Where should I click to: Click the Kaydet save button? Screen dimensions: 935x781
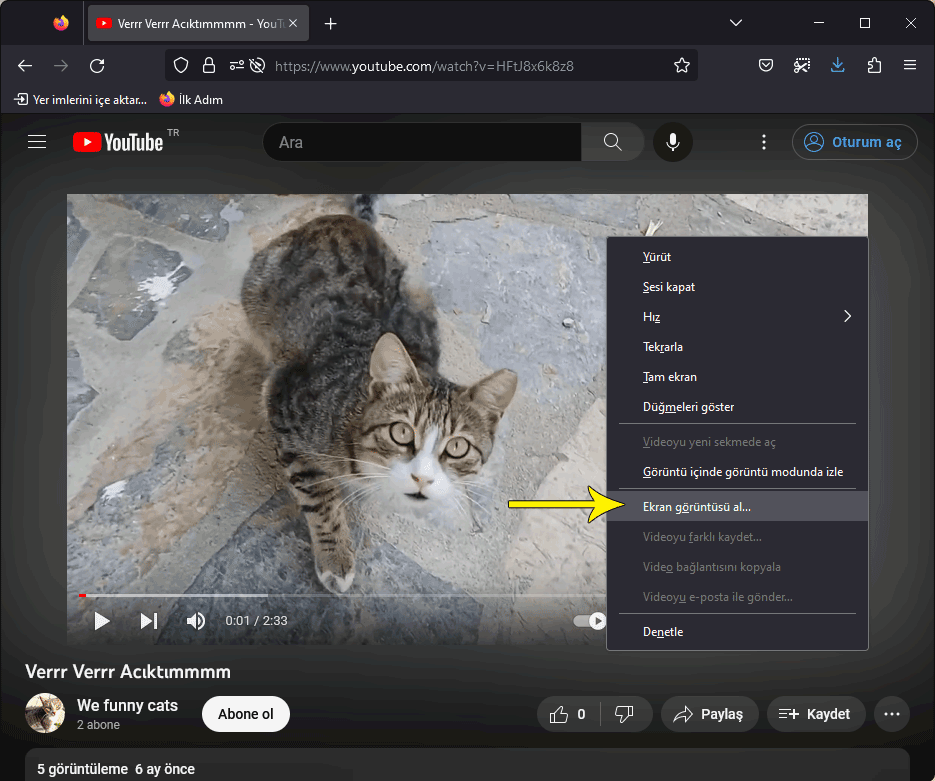(816, 714)
